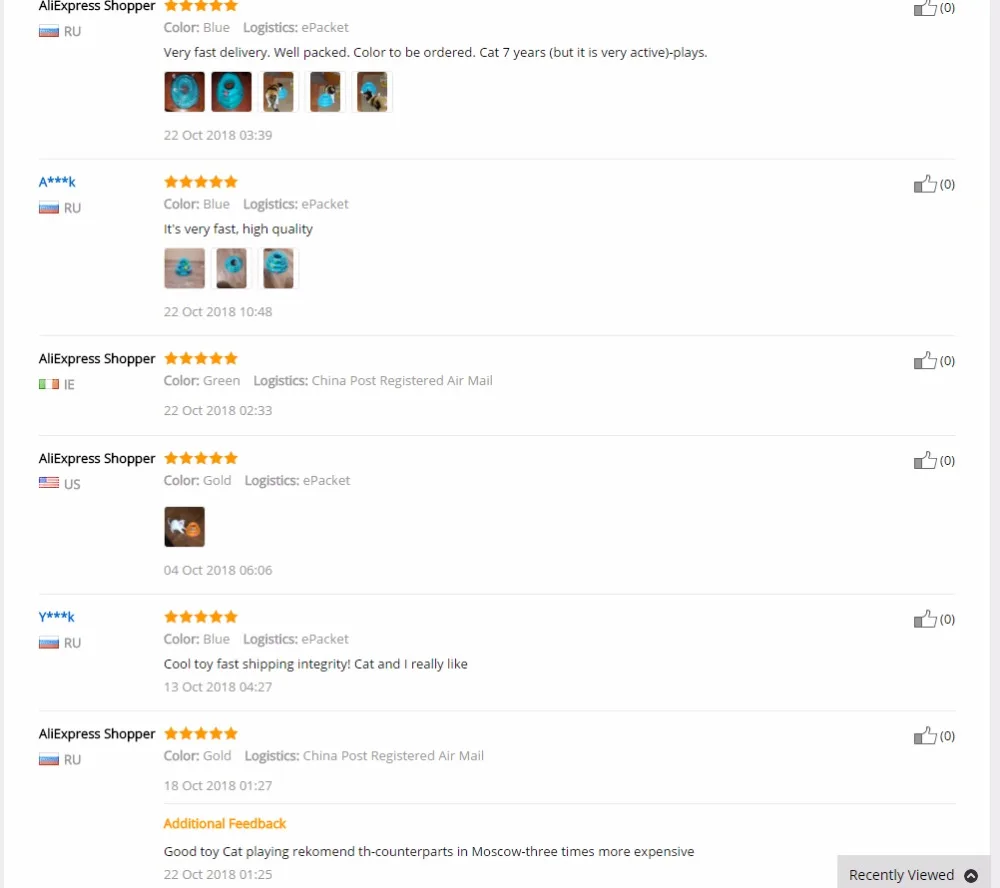Like the A***k review with thumbs-up

tap(925, 184)
